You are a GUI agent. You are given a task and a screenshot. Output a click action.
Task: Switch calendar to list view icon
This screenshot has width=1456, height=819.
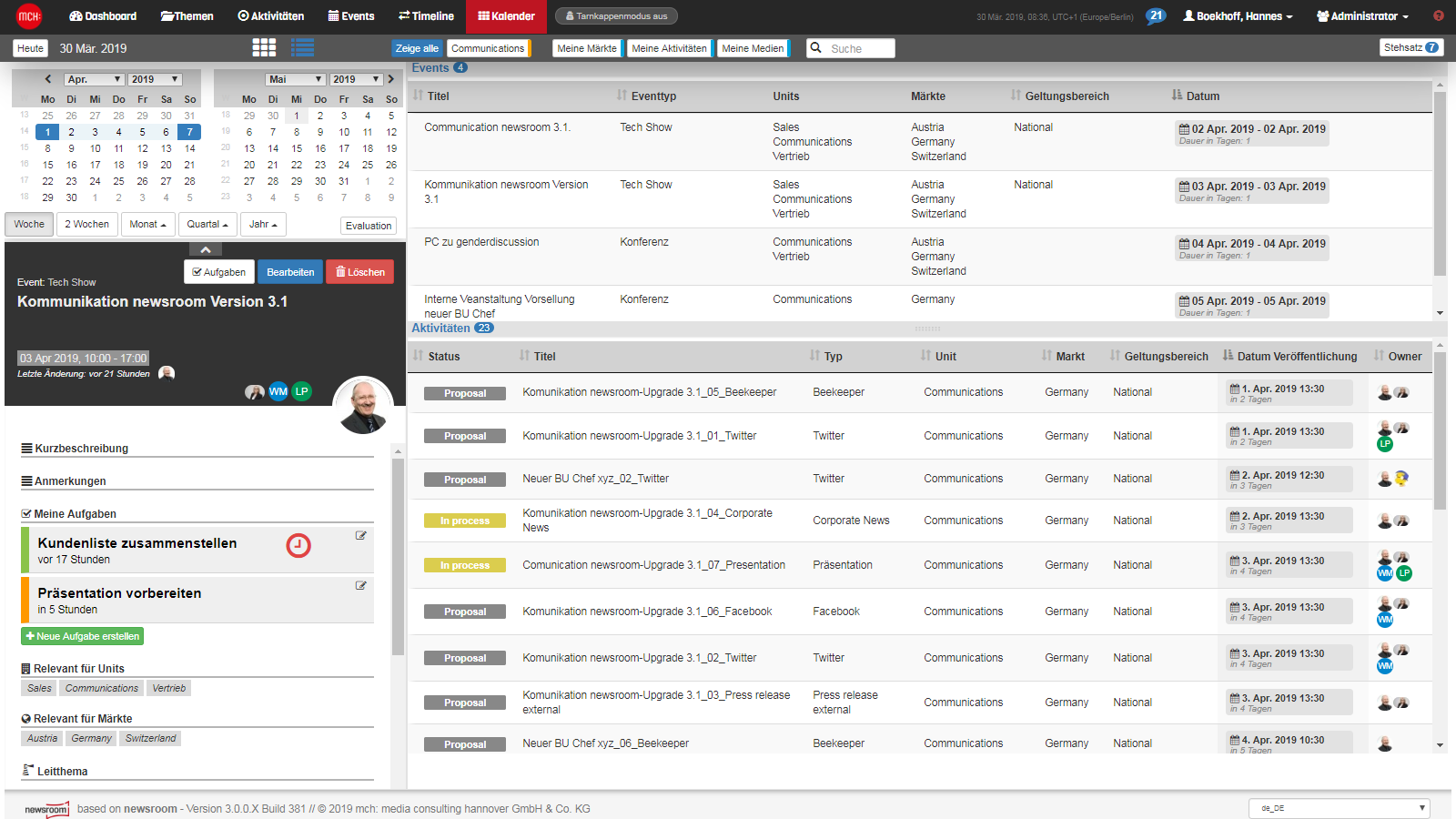point(303,47)
